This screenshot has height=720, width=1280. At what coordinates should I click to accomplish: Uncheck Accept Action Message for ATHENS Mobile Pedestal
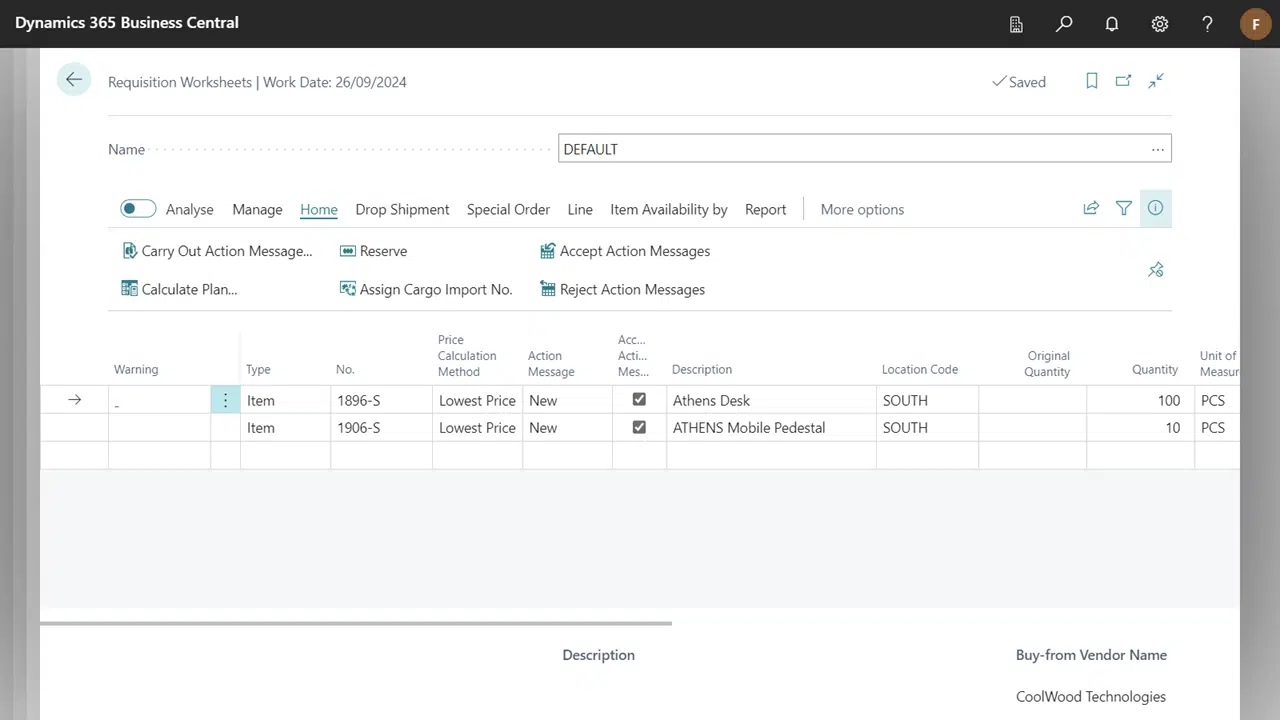point(639,427)
